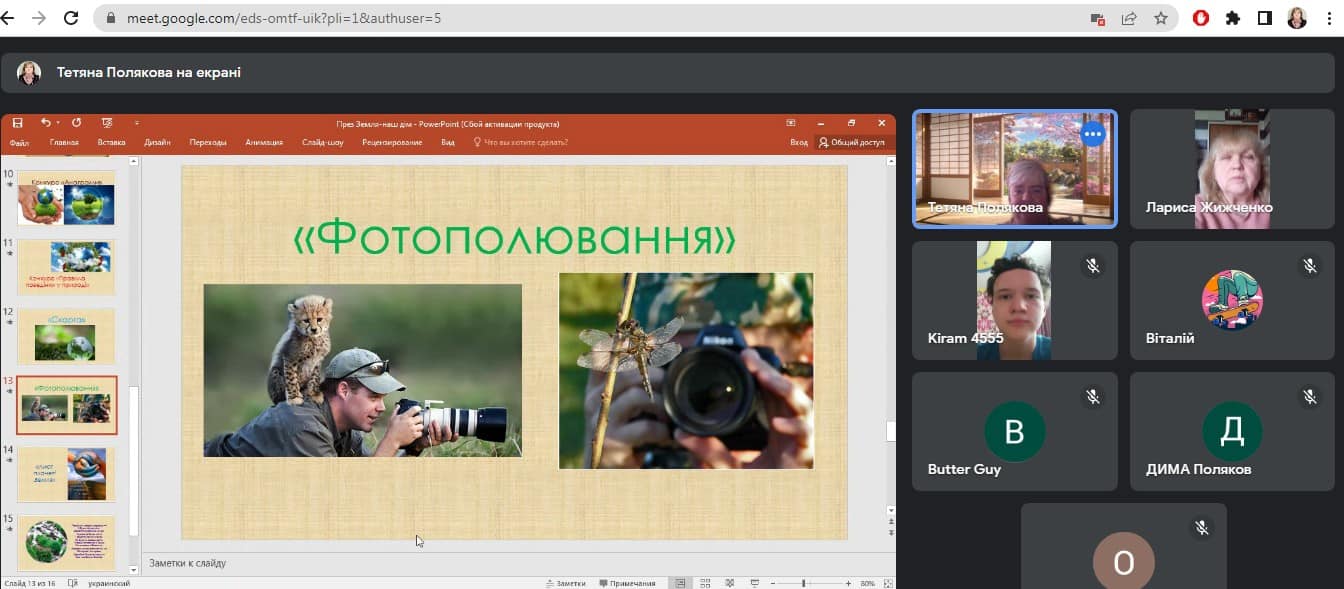The image size is (1344, 589).
Task: Click the PowerPoint save icon
Action: (17, 123)
